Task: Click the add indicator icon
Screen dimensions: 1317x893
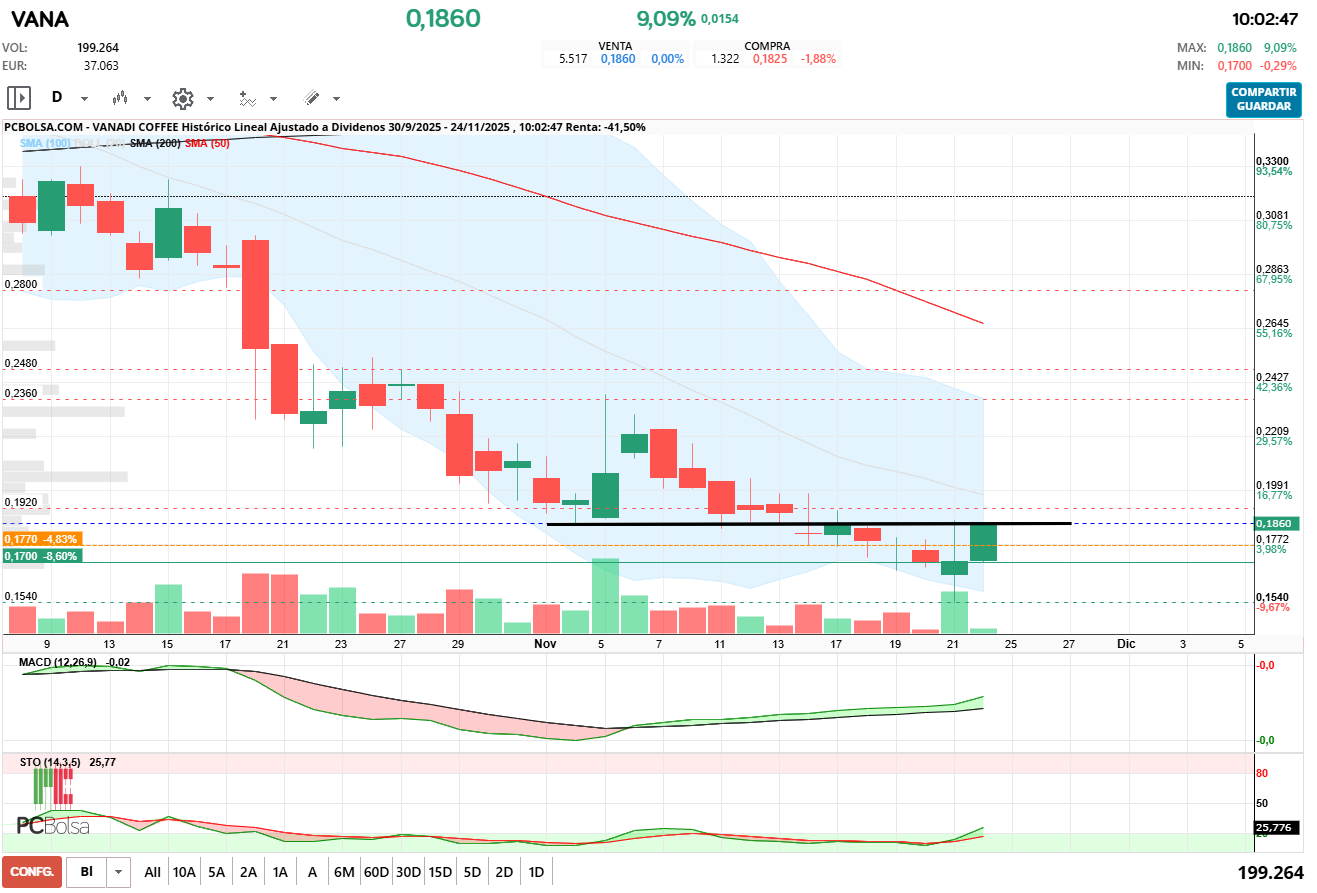Action: (247, 98)
